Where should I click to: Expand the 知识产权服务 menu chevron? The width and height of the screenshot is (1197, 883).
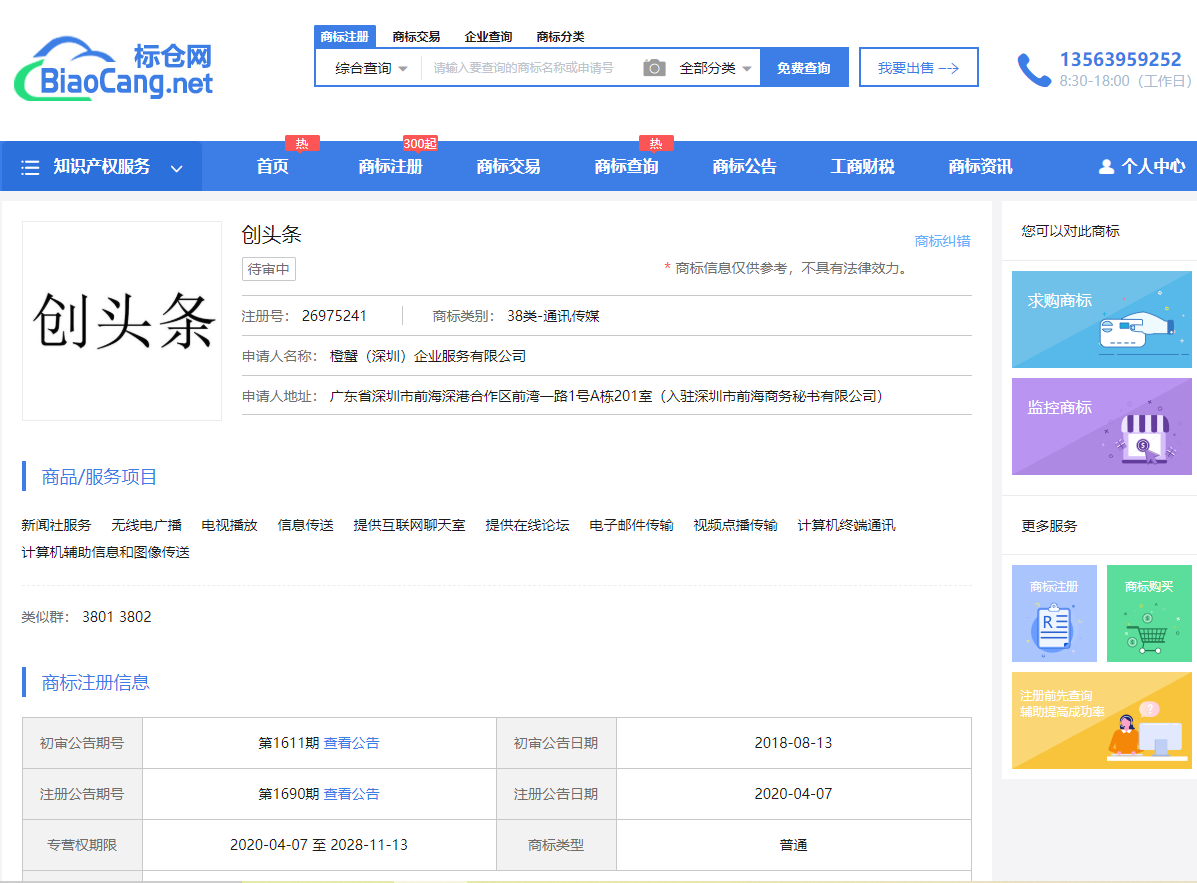tap(176, 168)
